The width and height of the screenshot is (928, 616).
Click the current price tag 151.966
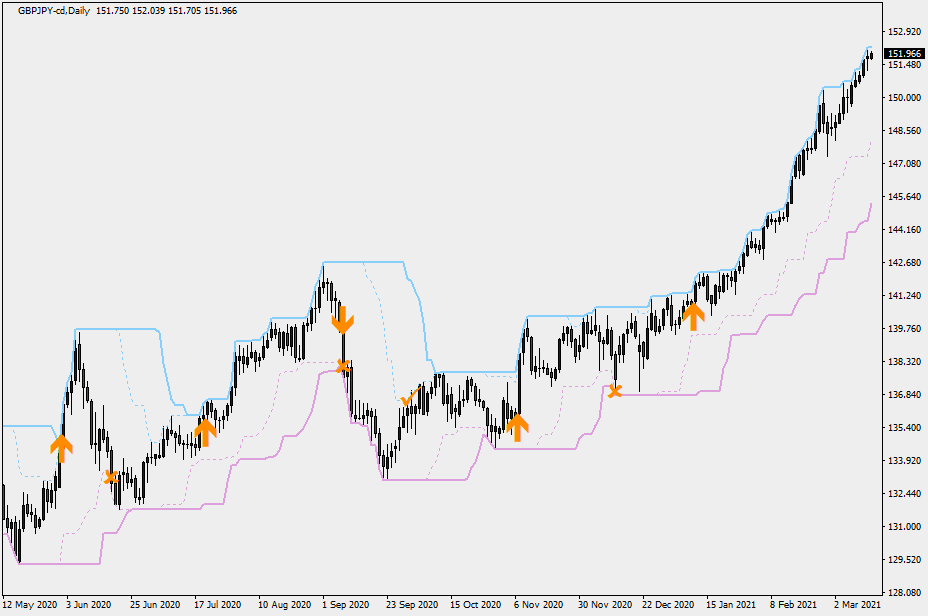pos(904,54)
